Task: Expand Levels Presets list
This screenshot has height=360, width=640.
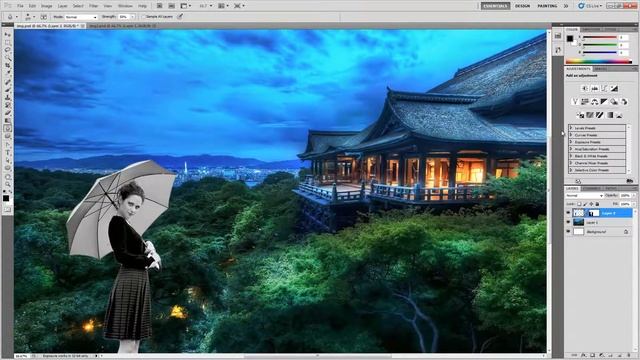Action: click(571, 128)
